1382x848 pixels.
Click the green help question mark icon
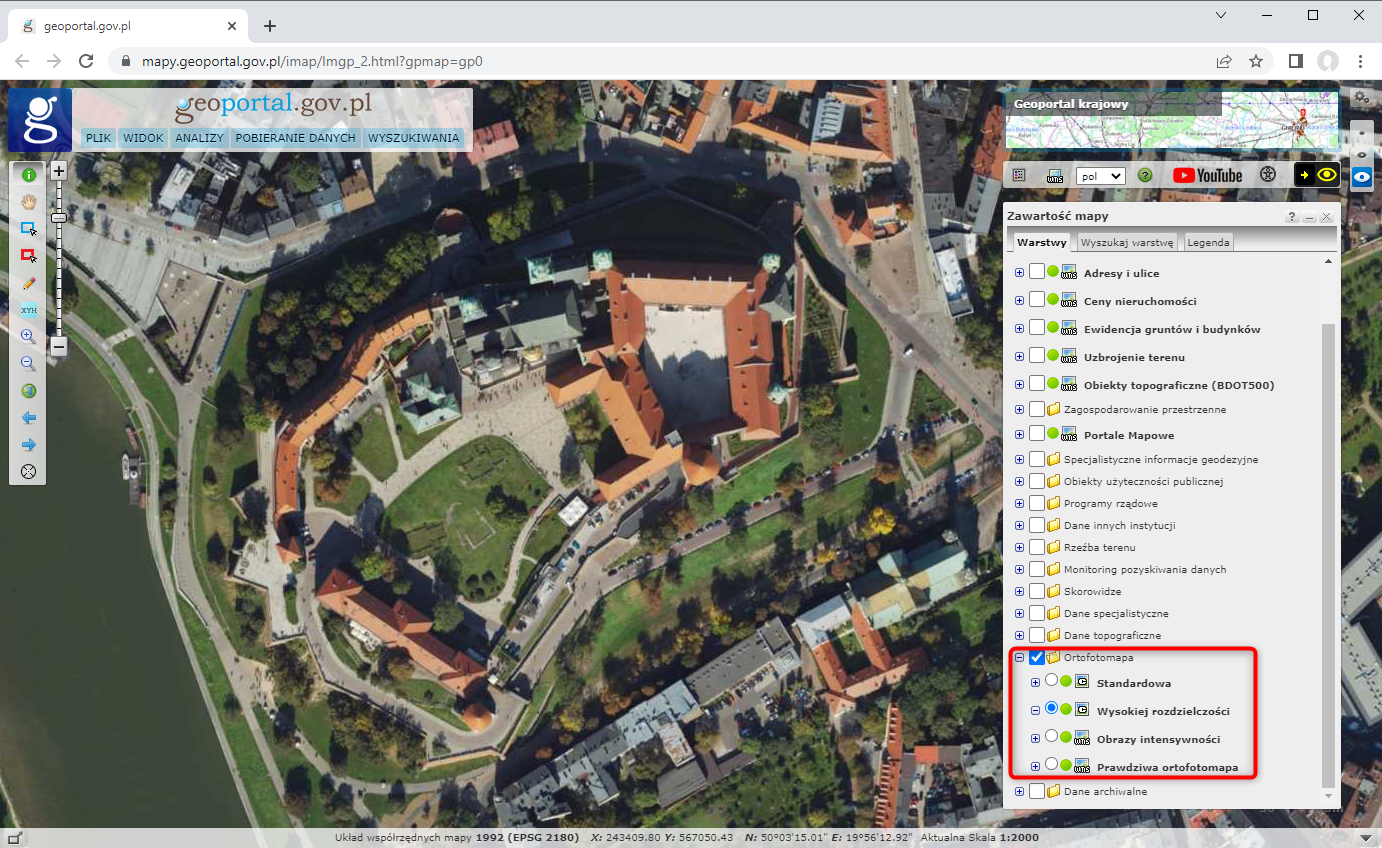[1145, 175]
